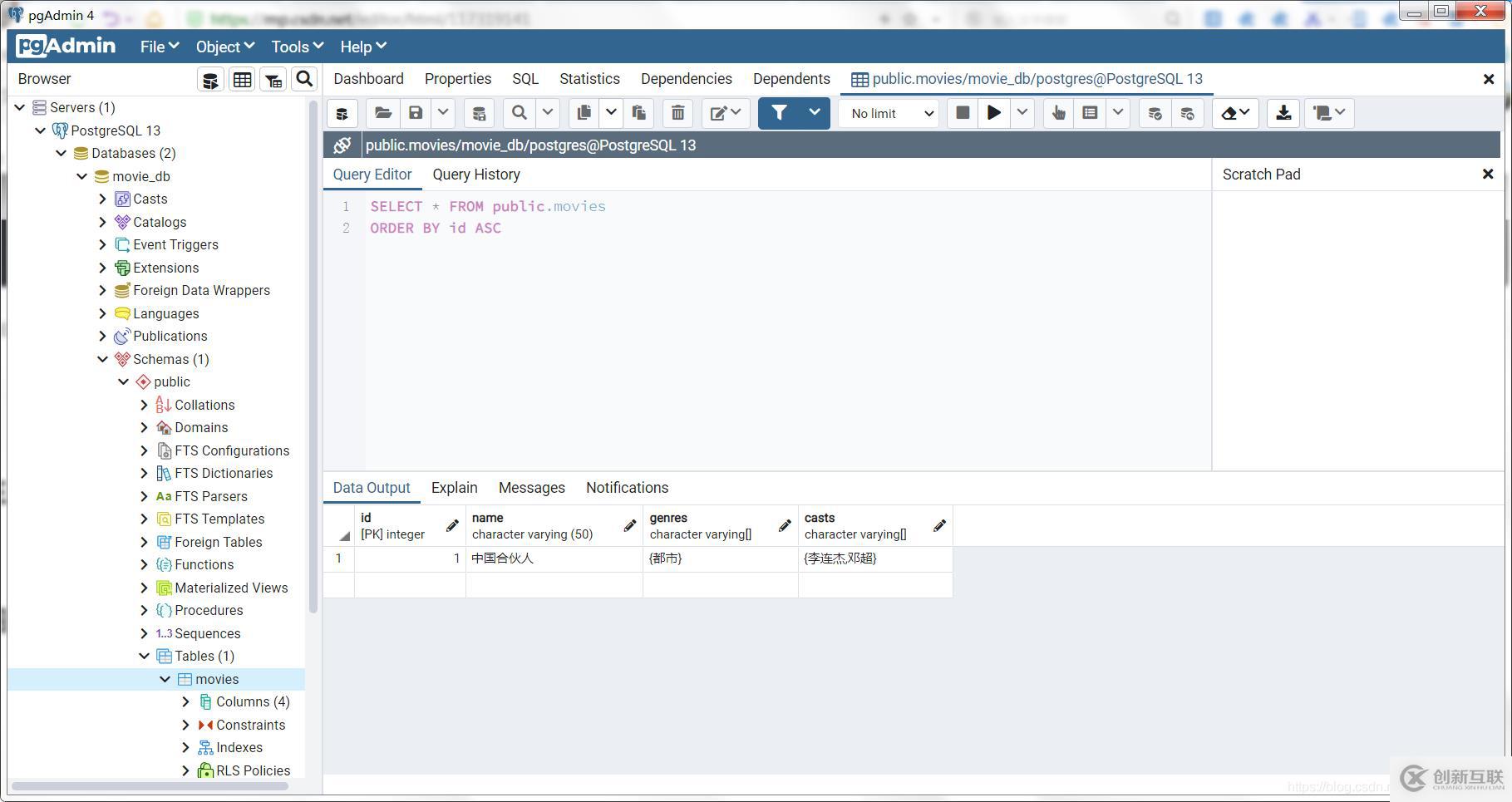Open the Object menu
This screenshot has width=1512, height=802.
click(x=224, y=47)
